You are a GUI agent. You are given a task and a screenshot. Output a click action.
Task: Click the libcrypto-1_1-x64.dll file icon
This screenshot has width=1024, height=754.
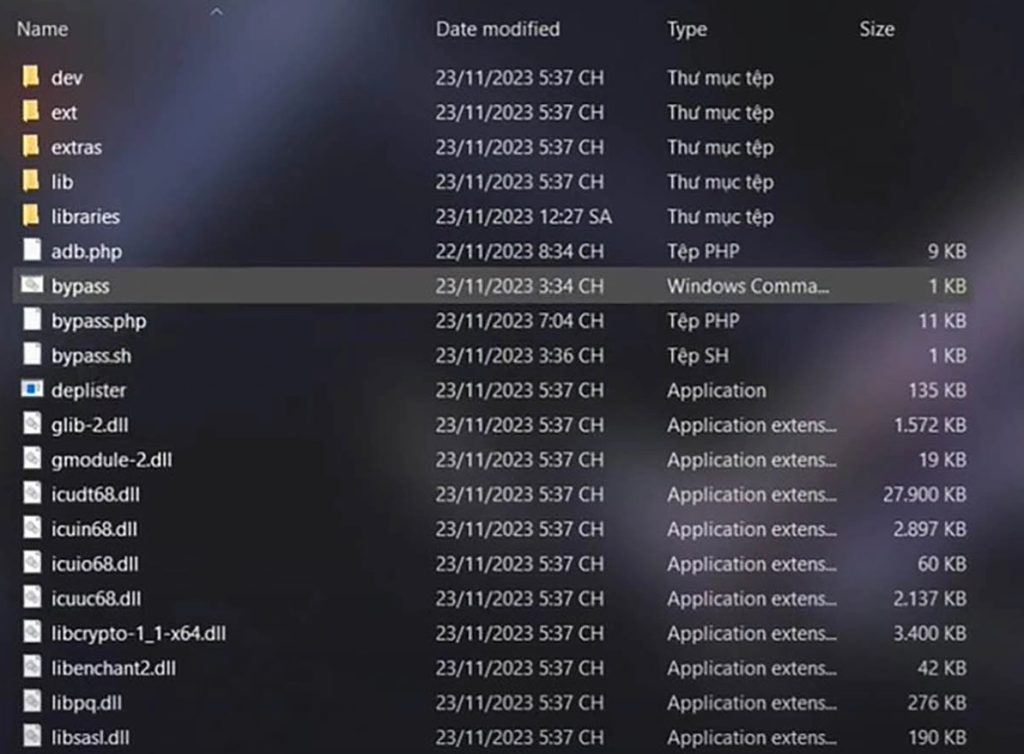coord(32,633)
